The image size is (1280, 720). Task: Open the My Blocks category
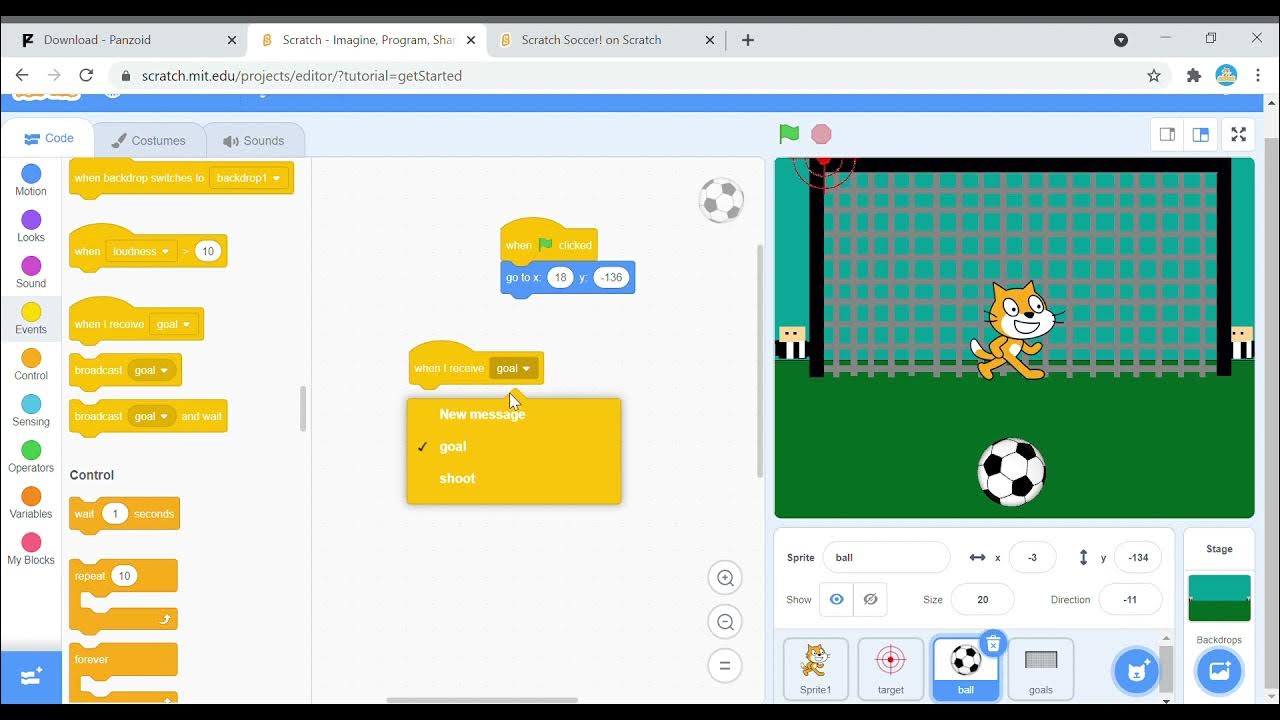[31, 549]
